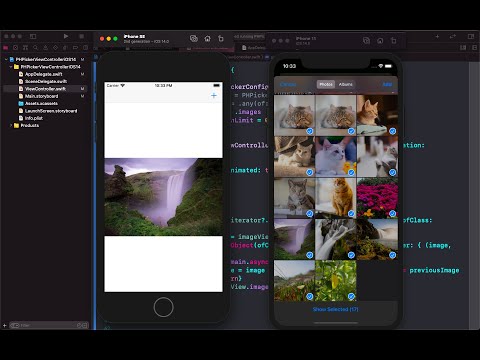The height and width of the screenshot is (360, 480).
Task: Add a new editor pane on the right
Action: pyautogui.click(x=475, y=48)
